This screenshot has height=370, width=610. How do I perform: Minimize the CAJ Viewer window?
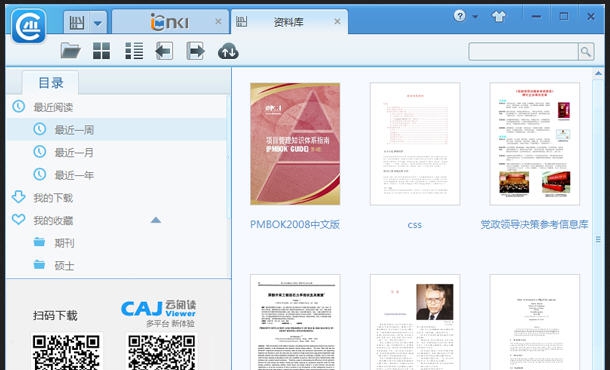tap(536, 16)
